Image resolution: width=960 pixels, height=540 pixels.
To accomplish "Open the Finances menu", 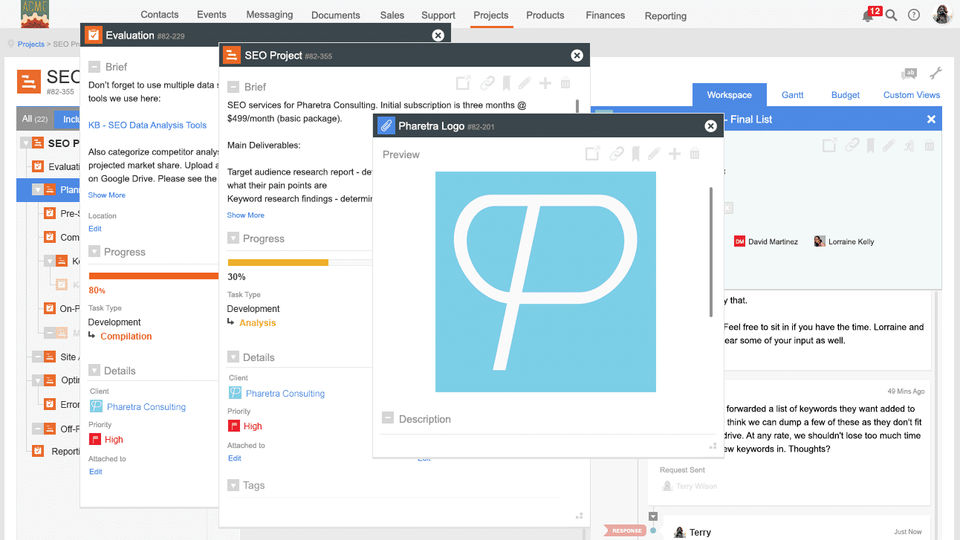I will [605, 15].
